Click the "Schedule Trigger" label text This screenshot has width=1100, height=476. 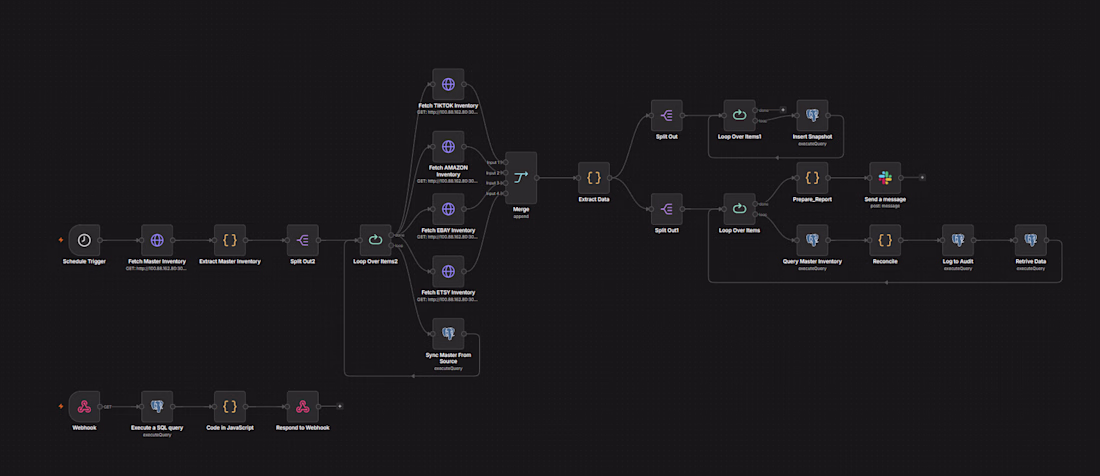click(x=84, y=261)
